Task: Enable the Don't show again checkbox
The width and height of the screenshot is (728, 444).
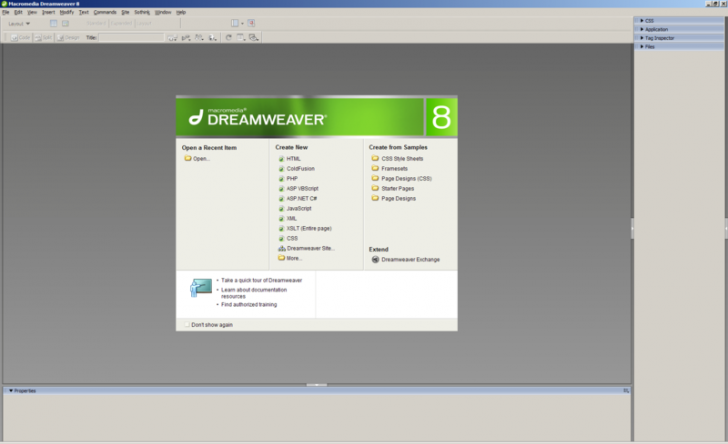Action: (x=186, y=325)
